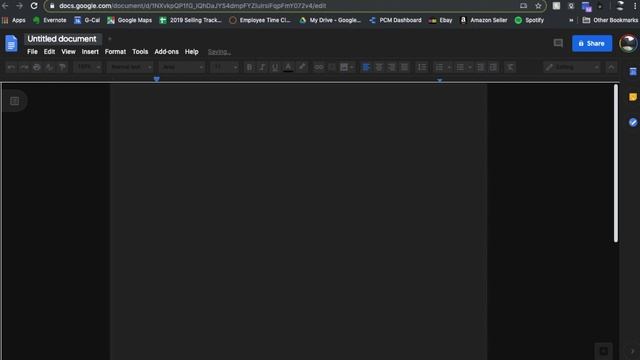Open the Spotify bookmark
Screen dimensions: 640x360
(529, 20)
